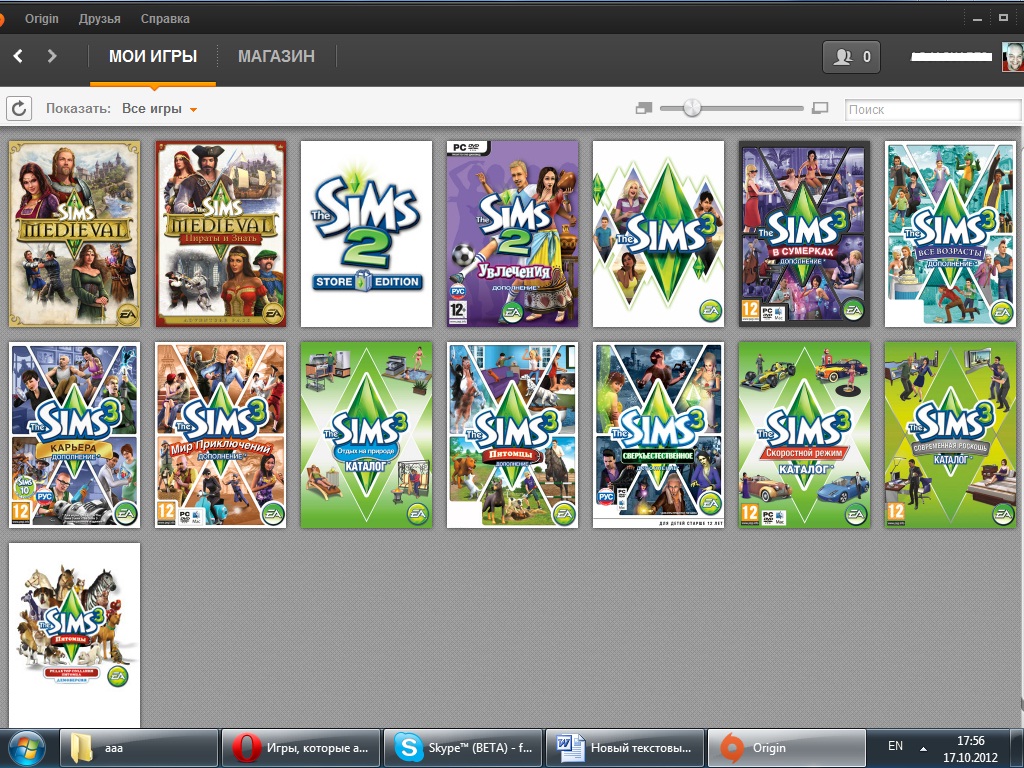Select Sims 3 Все возрасты cover
Screen dimensions: 1024x768
point(950,234)
